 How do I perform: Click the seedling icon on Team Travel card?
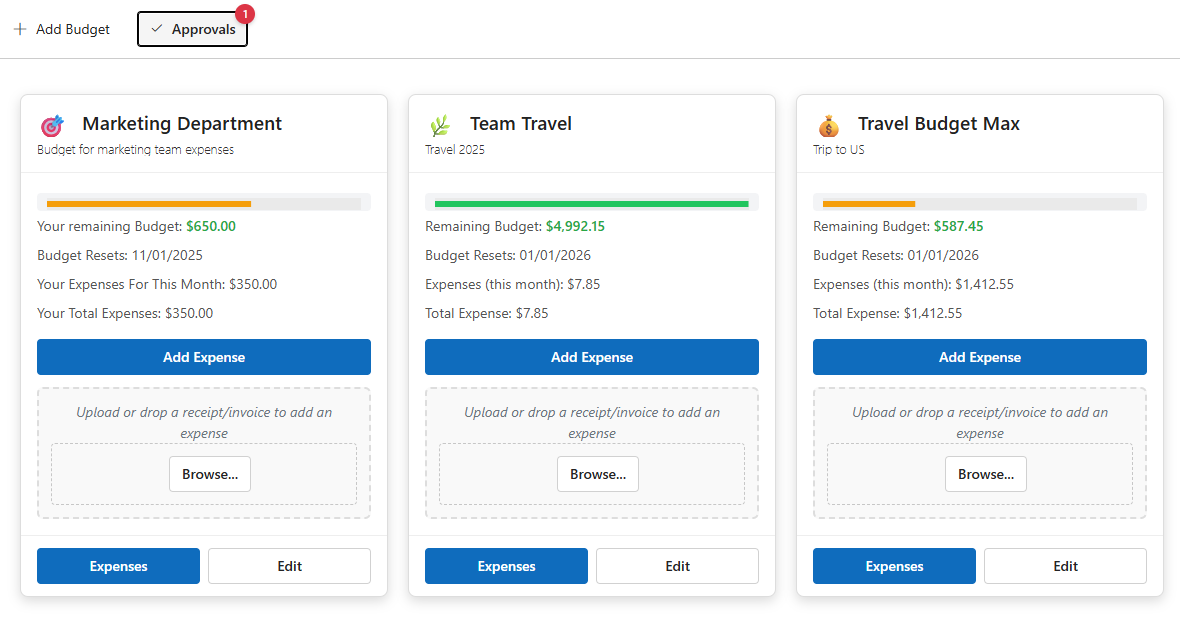(438, 124)
